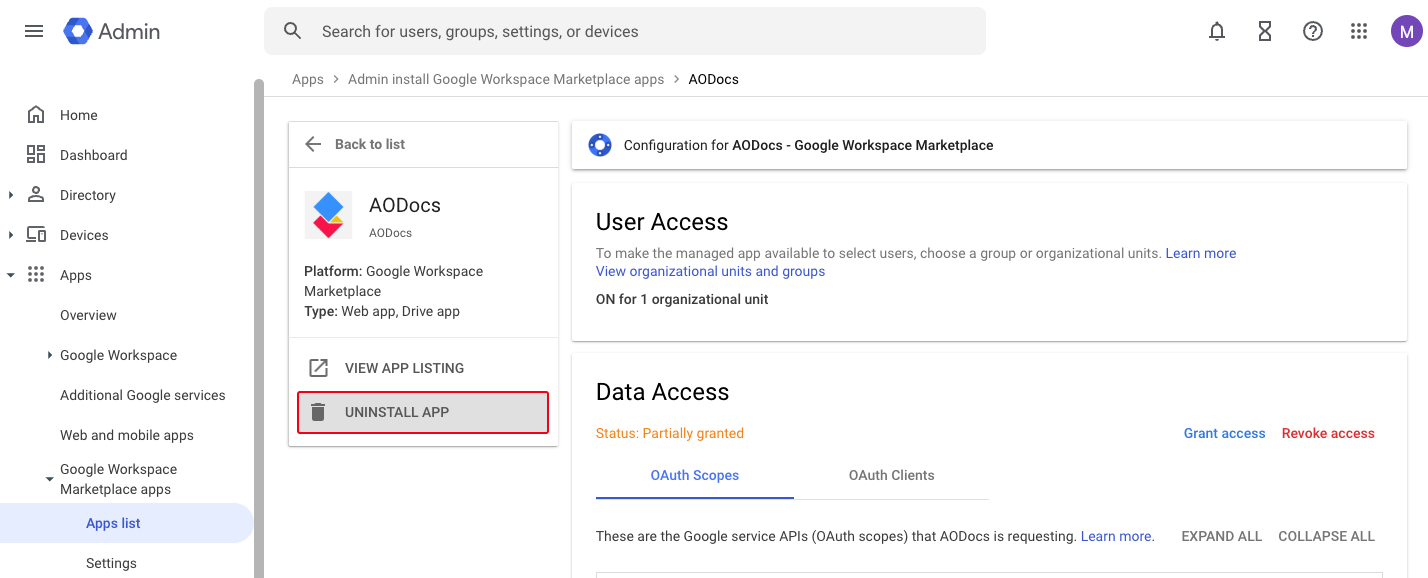Click the search input field
Viewport: 1428px width, 578px height.
625,31
